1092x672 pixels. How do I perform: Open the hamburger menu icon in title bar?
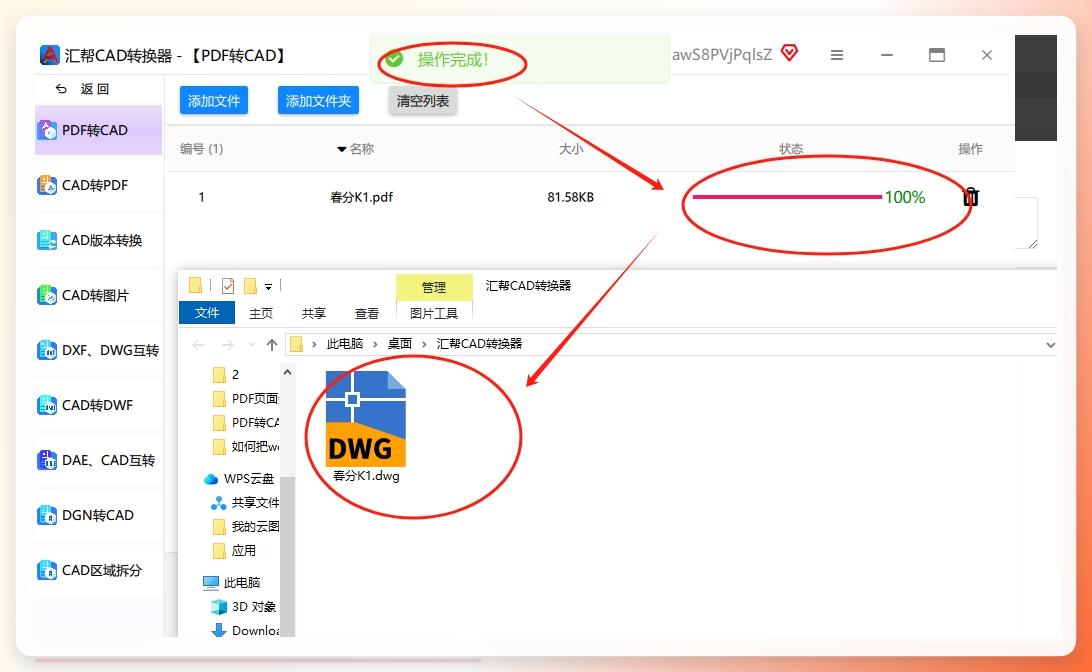coord(837,55)
